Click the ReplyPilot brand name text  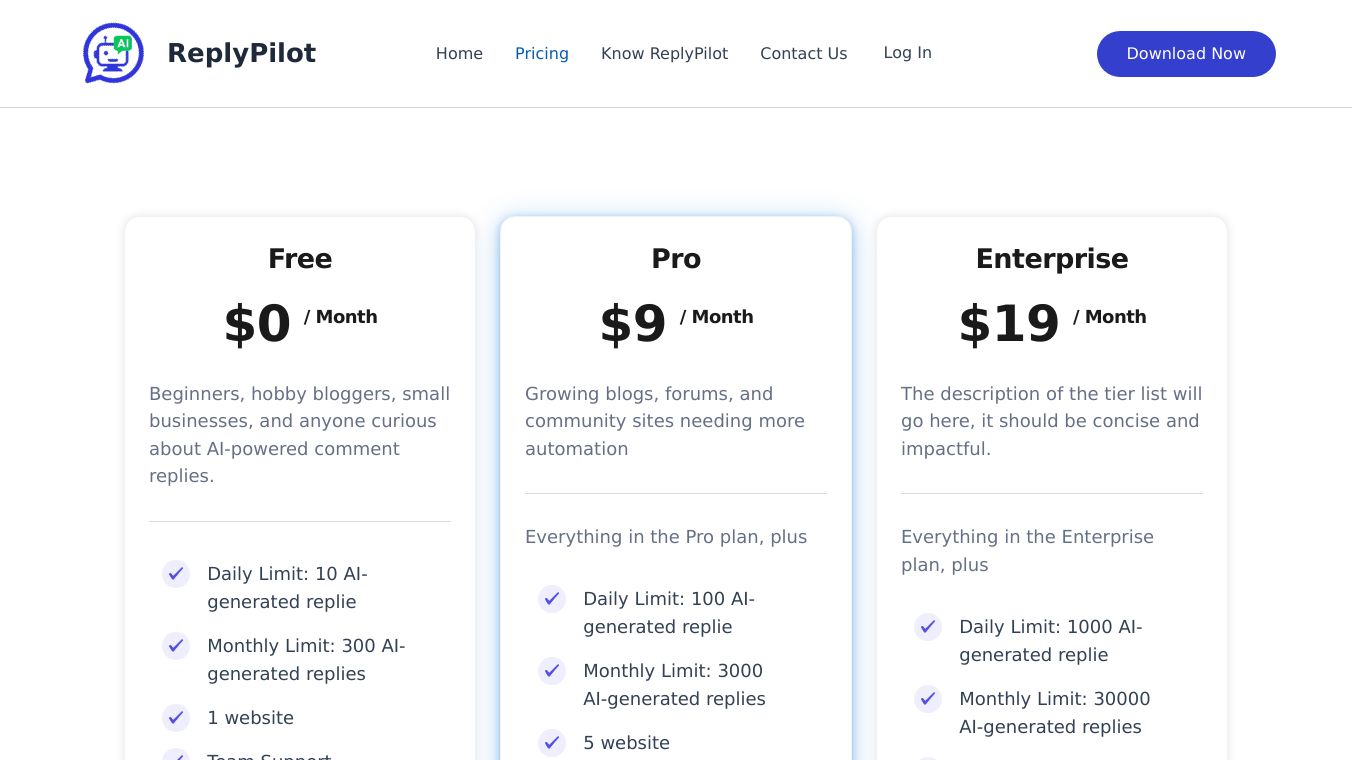241,53
